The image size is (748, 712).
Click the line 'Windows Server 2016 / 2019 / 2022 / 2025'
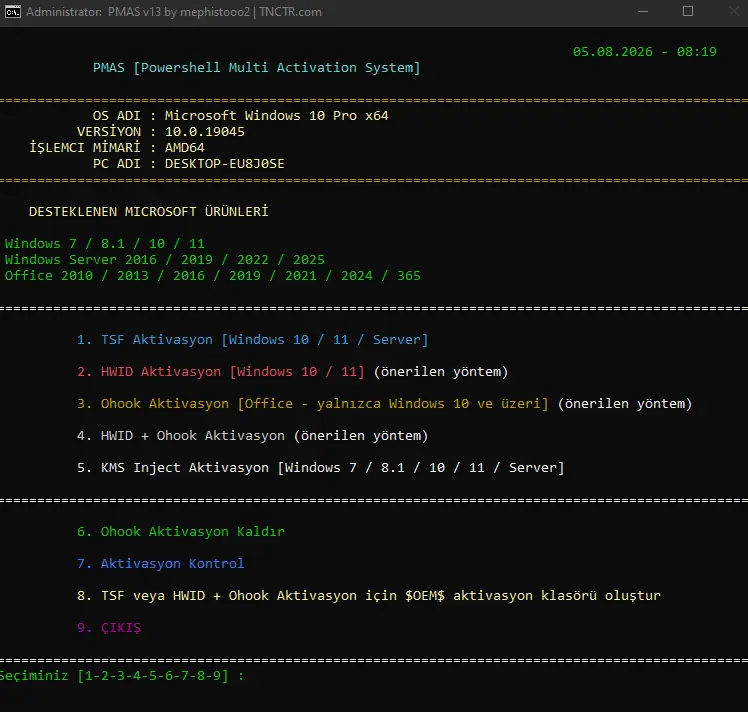coord(165,259)
